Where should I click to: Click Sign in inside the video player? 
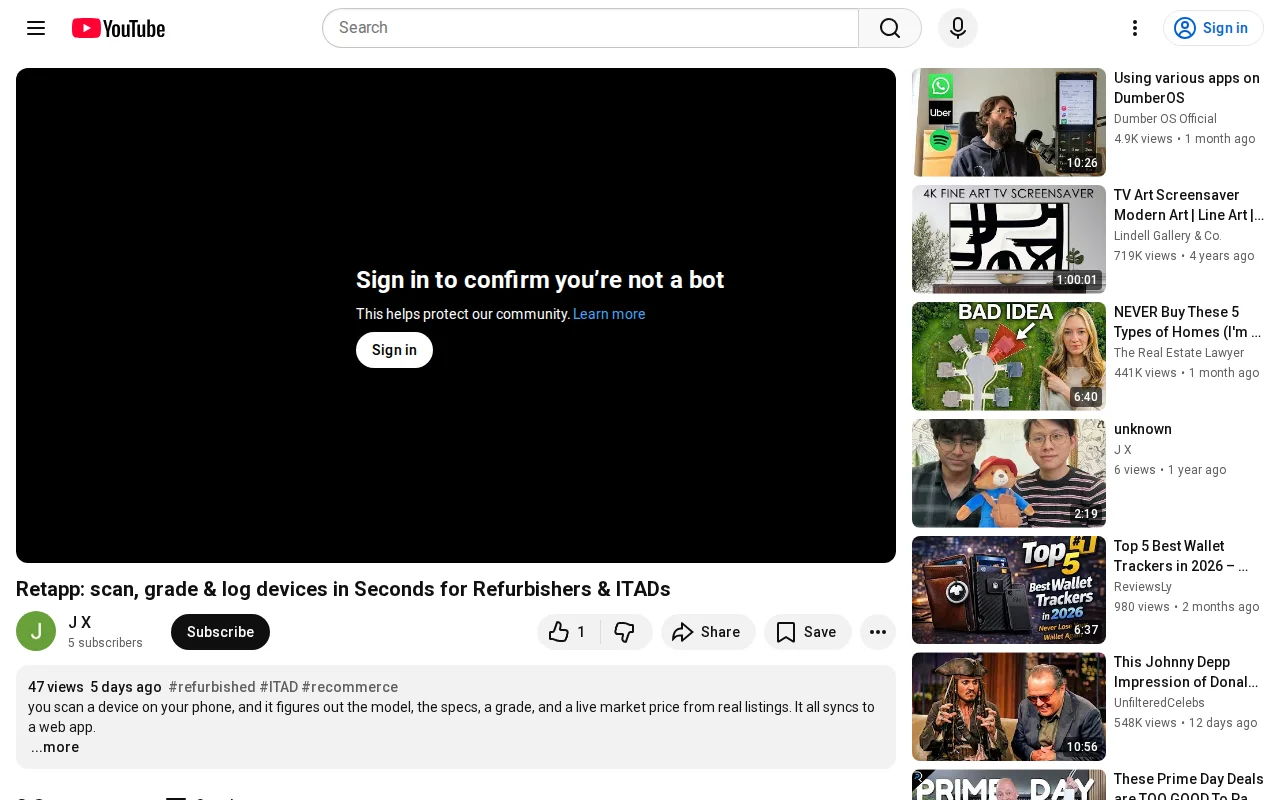394,350
